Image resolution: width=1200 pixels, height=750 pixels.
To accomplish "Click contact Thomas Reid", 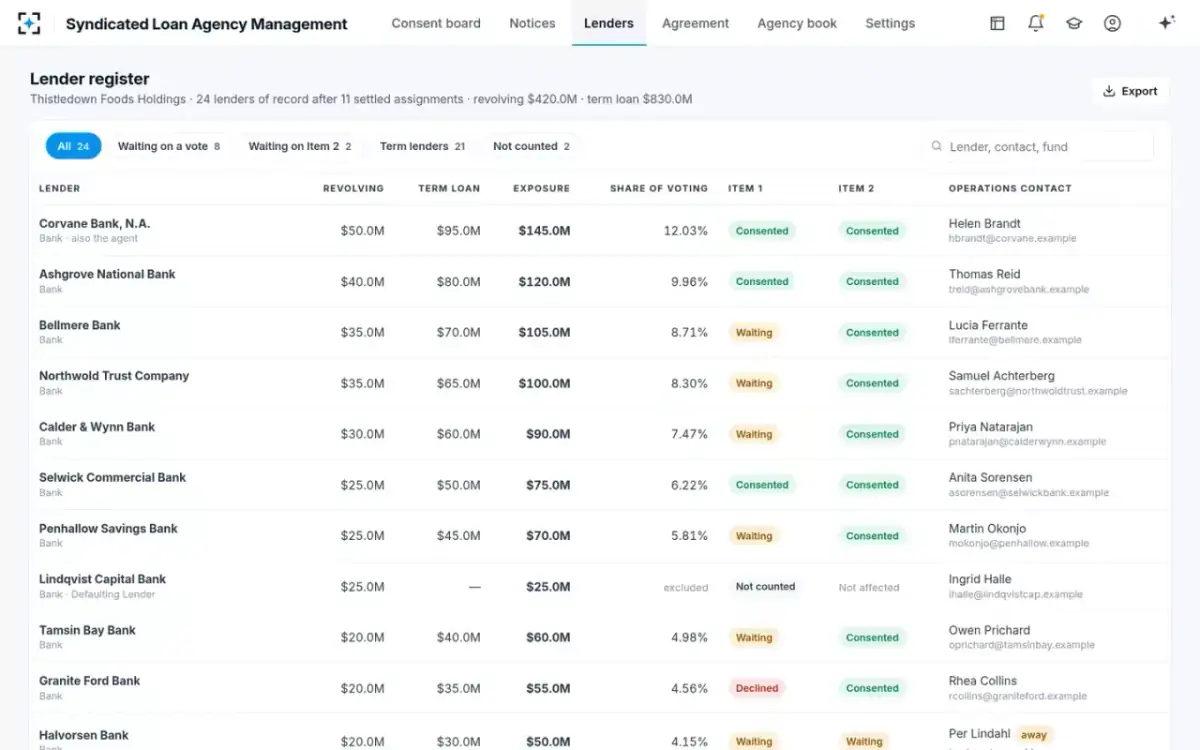I will point(985,274).
